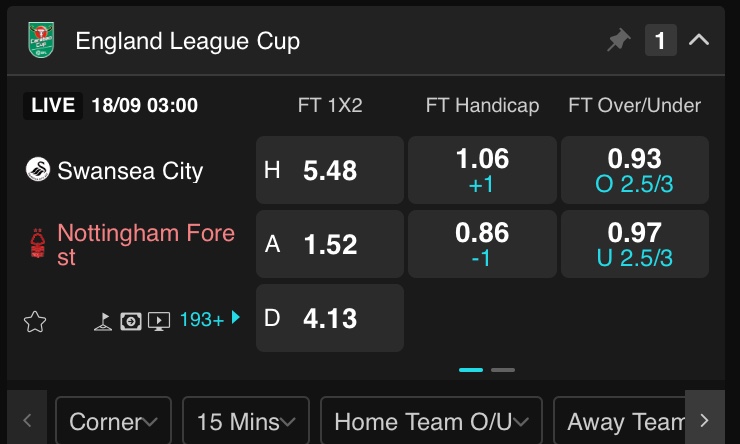The height and width of the screenshot is (444, 740).
Task: Open the Corner market dropdown
Action: pyautogui.click(x=113, y=421)
